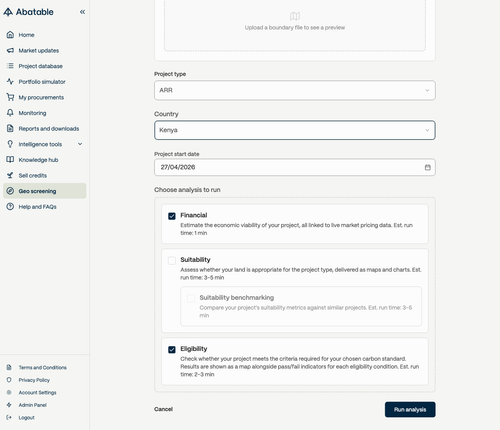Open Project database page
This screenshot has width=500, height=430.
click(45, 66)
